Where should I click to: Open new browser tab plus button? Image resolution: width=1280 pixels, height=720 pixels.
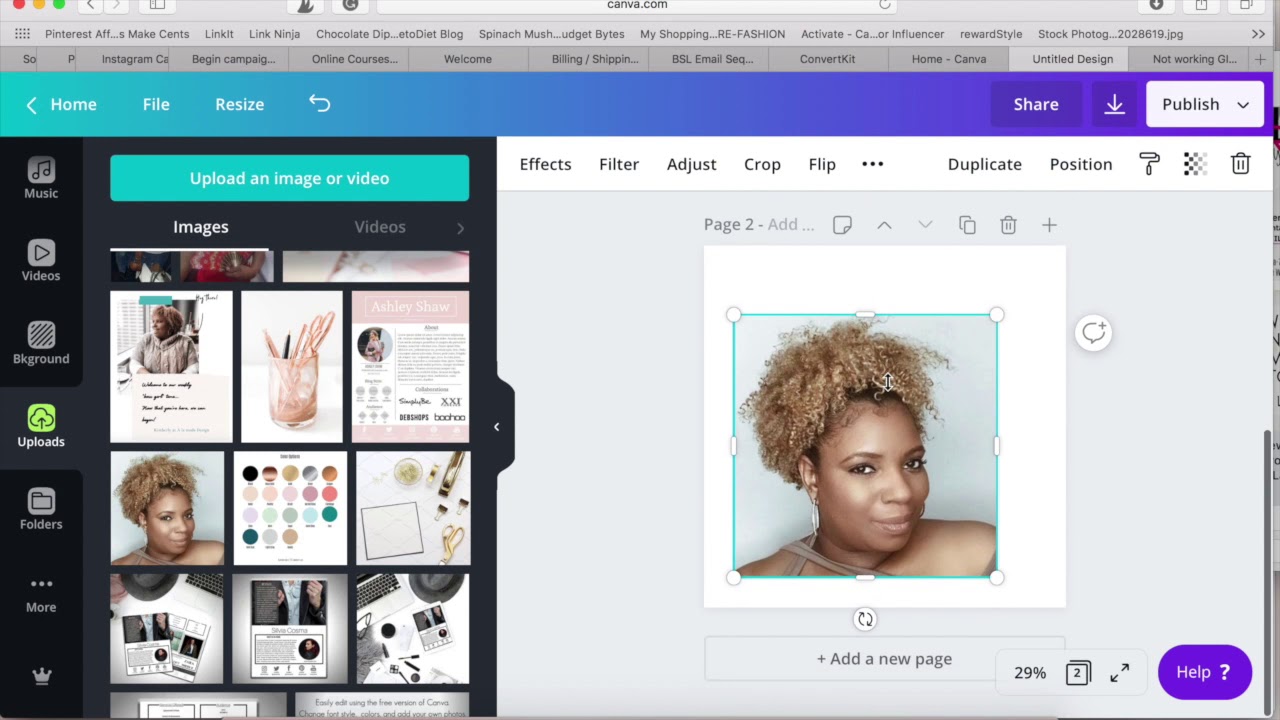click(1259, 59)
